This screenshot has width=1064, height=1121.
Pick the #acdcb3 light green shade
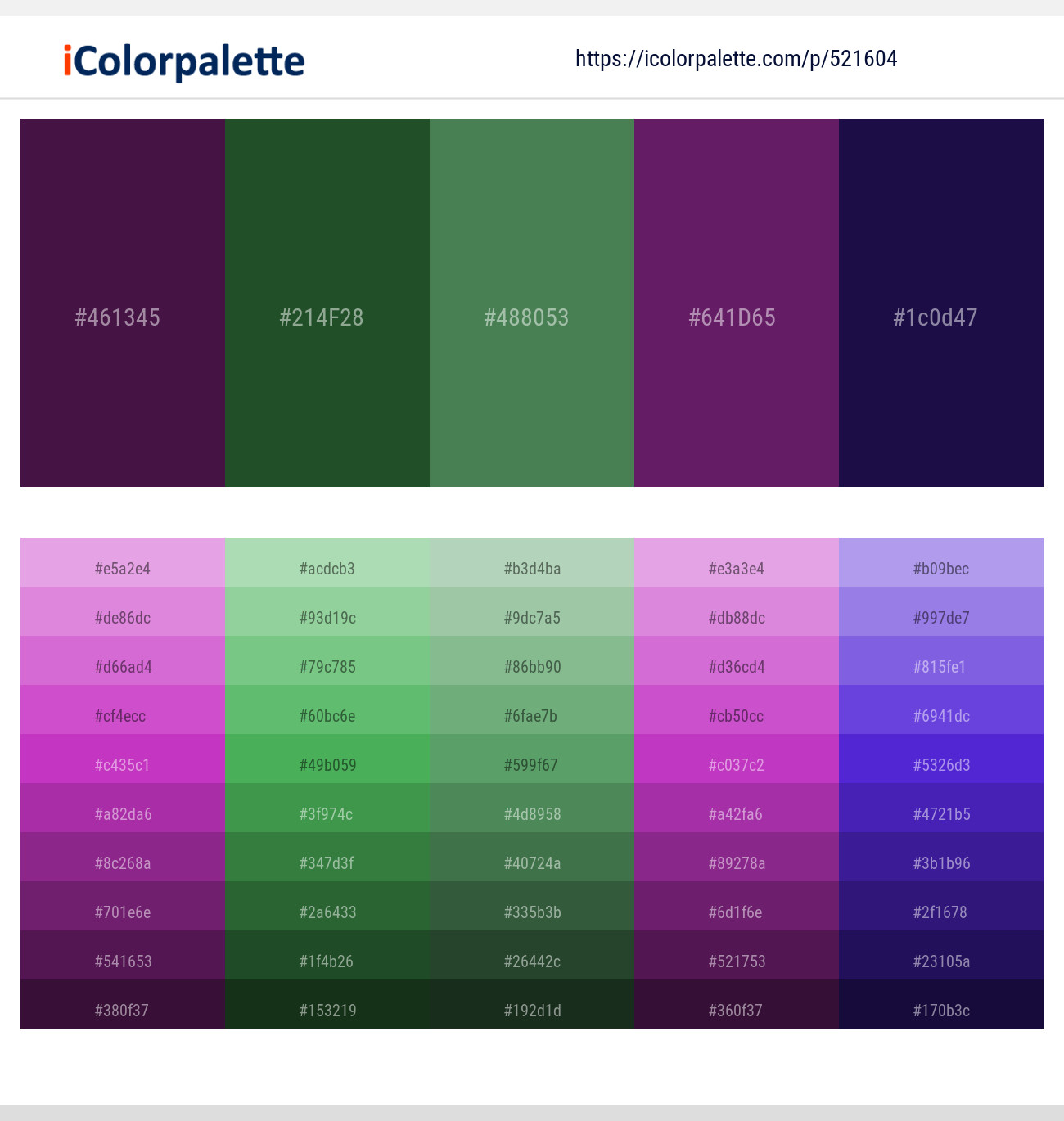(x=327, y=562)
